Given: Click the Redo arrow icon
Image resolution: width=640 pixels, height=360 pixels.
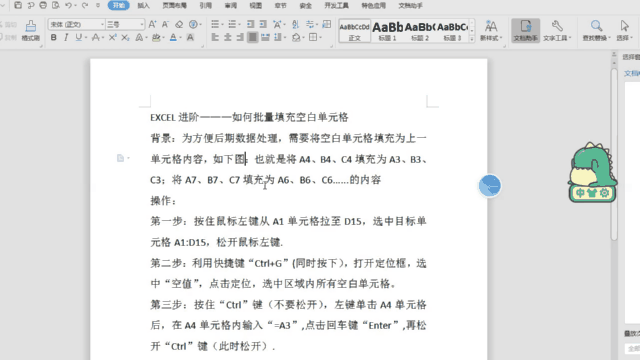Looking at the screenshot, I should (85, 5).
